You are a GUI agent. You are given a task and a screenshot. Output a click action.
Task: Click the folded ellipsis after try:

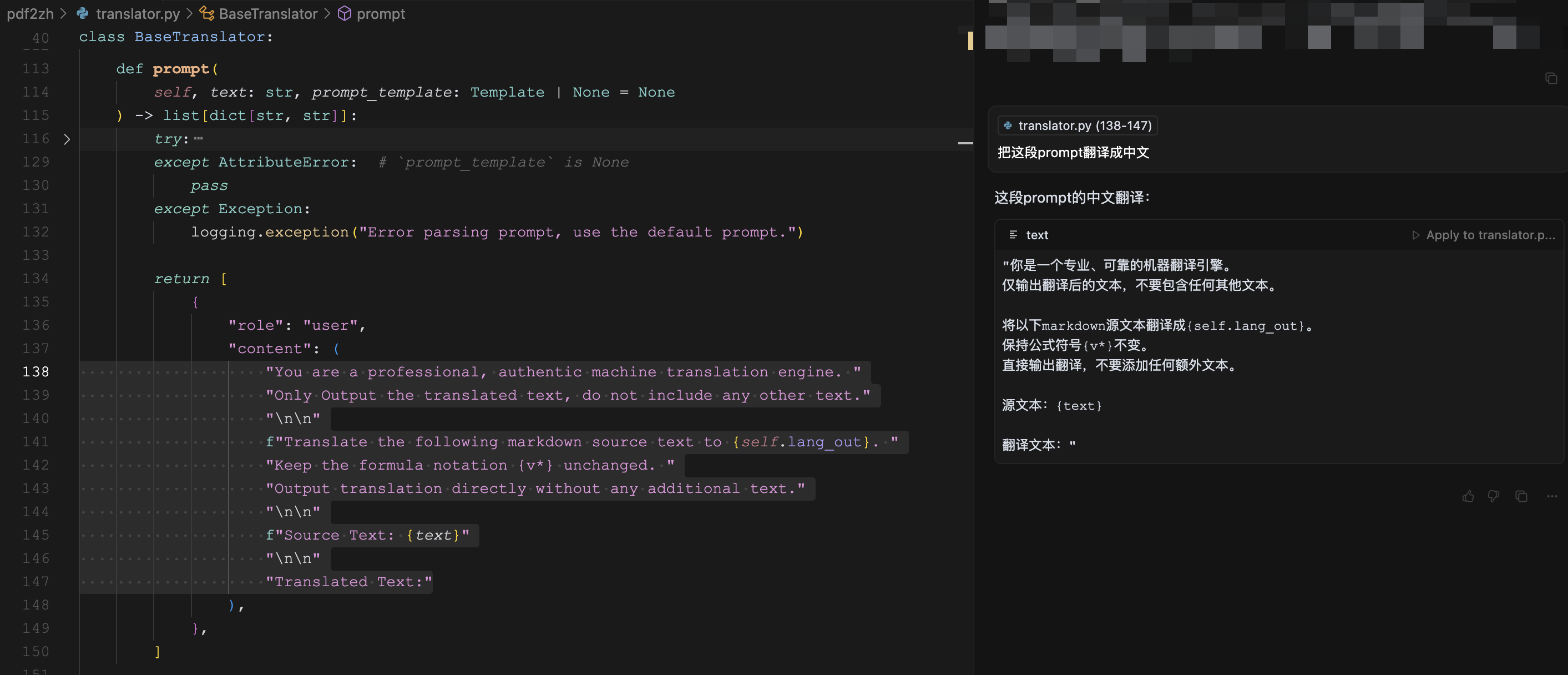pyautogui.click(x=199, y=139)
